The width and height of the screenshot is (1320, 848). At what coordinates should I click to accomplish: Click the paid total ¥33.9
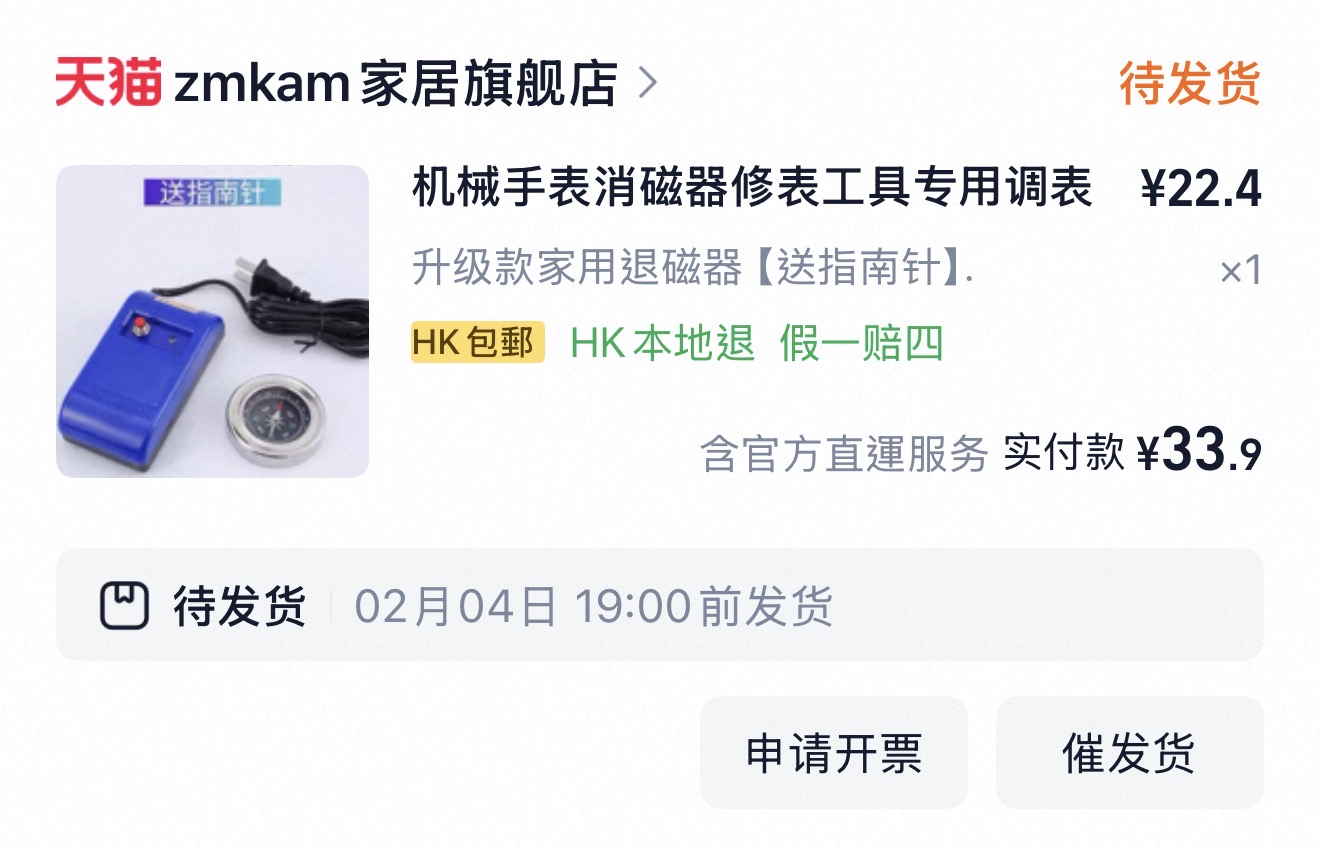pos(1199,452)
